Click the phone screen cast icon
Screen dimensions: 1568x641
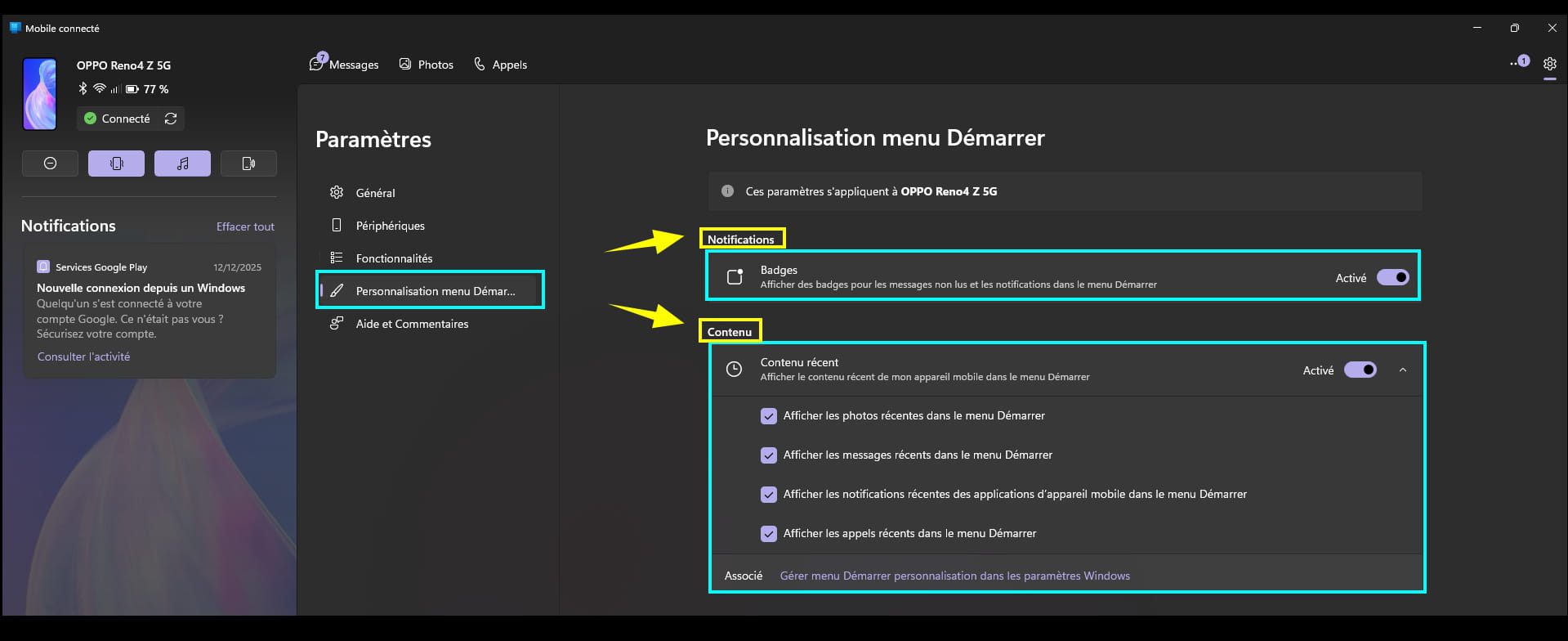click(248, 164)
